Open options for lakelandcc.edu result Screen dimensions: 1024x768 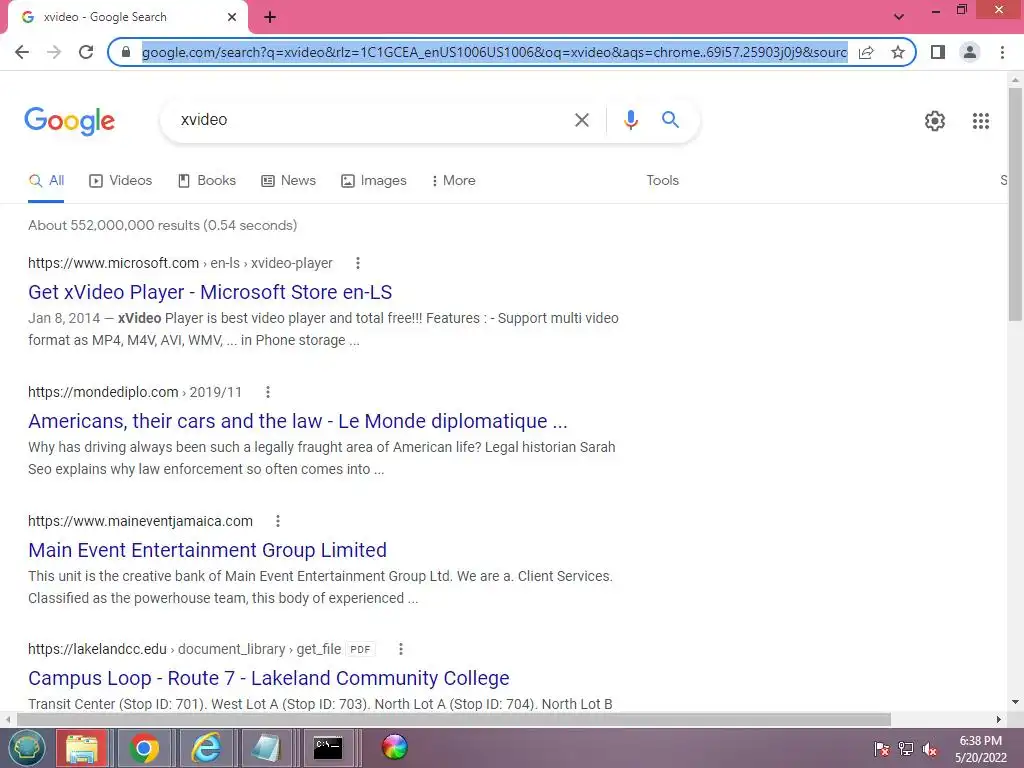click(x=400, y=649)
